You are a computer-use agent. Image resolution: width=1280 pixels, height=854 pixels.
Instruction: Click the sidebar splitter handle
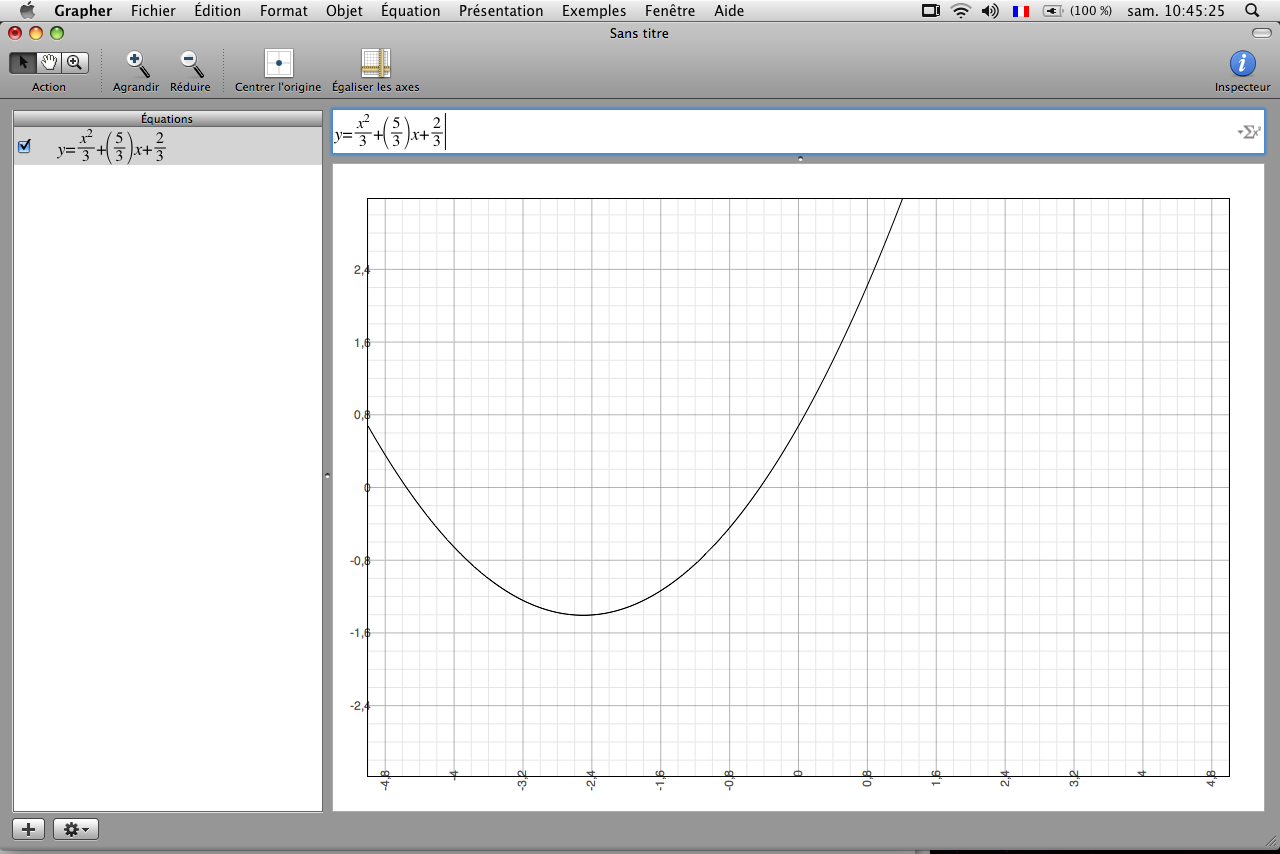(x=327, y=477)
